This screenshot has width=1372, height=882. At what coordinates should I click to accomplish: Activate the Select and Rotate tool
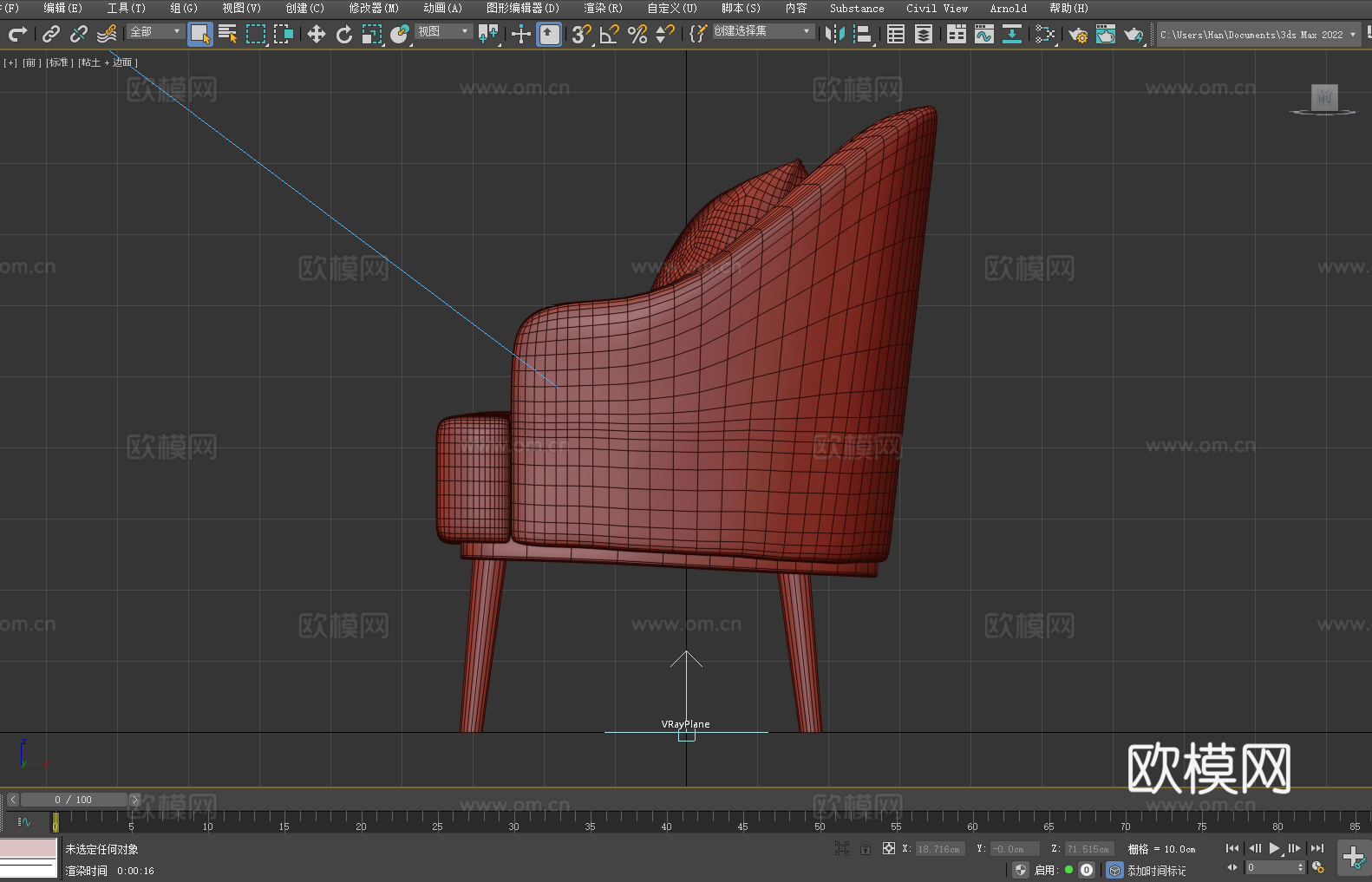pyautogui.click(x=344, y=34)
